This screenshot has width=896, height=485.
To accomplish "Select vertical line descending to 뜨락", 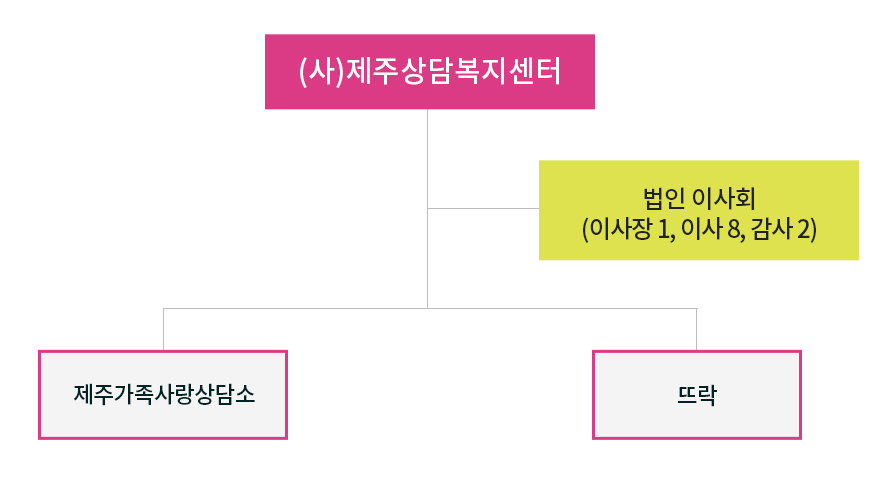I will click(x=697, y=330).
